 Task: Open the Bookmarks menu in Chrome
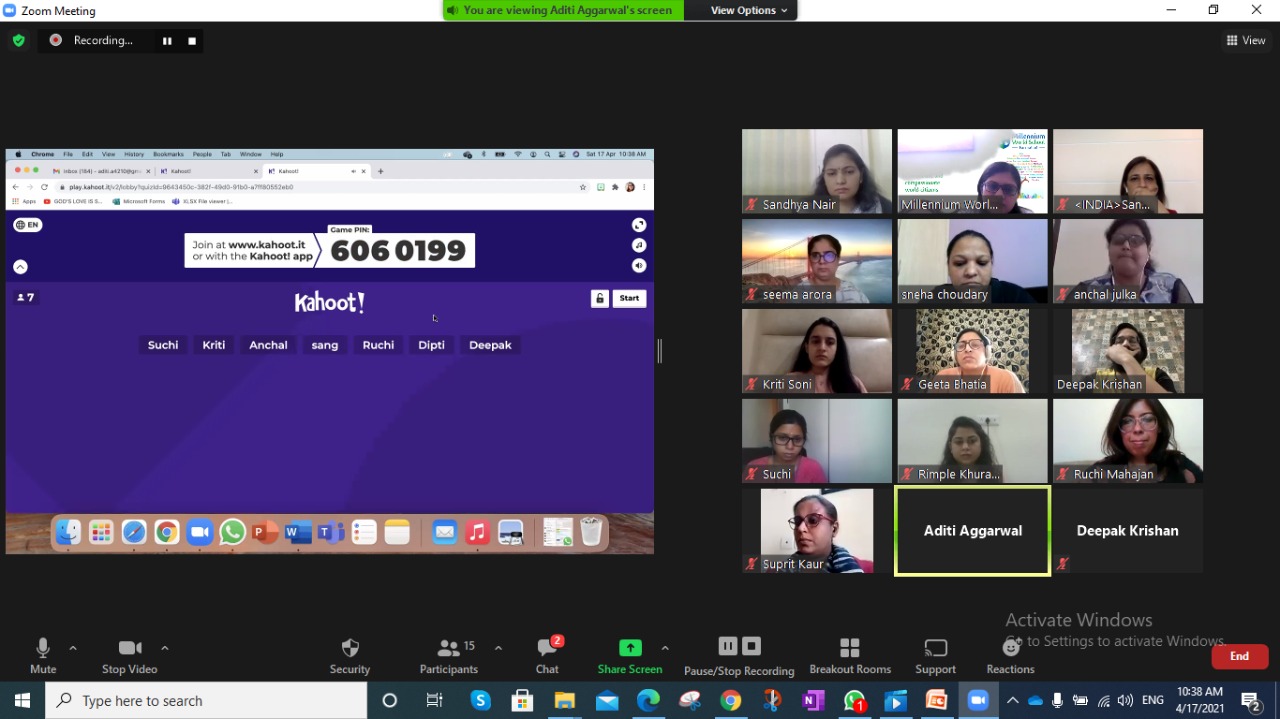(168, 154)
